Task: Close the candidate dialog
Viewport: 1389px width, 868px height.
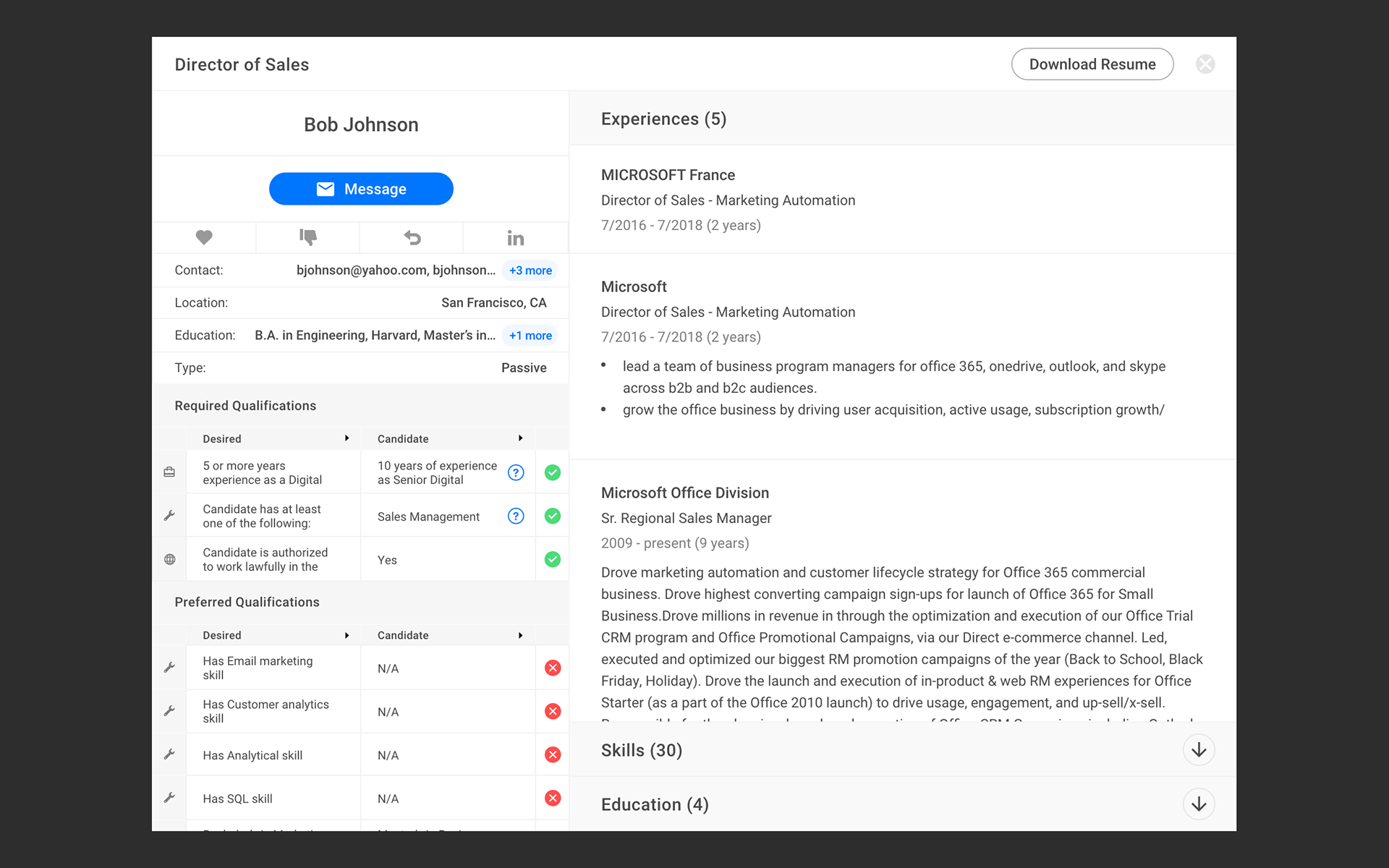Action: tap(1205, 64)
